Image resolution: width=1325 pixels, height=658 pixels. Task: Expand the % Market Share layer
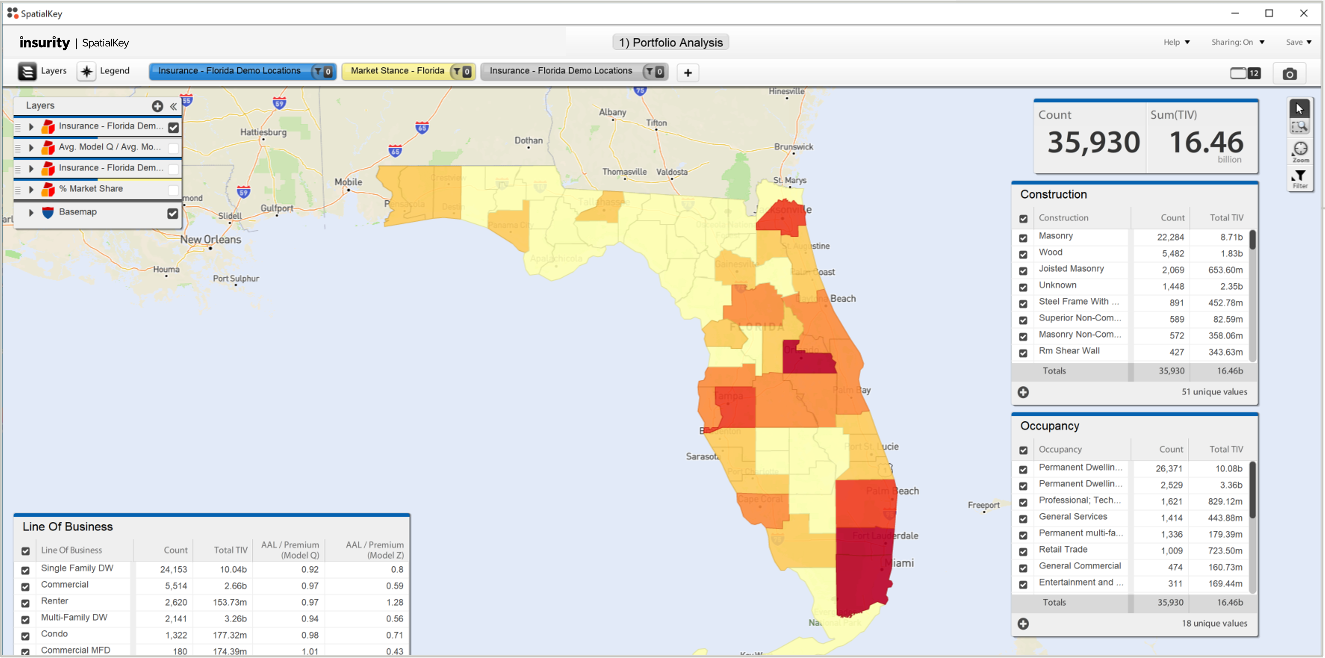click(x=31, y=189)
